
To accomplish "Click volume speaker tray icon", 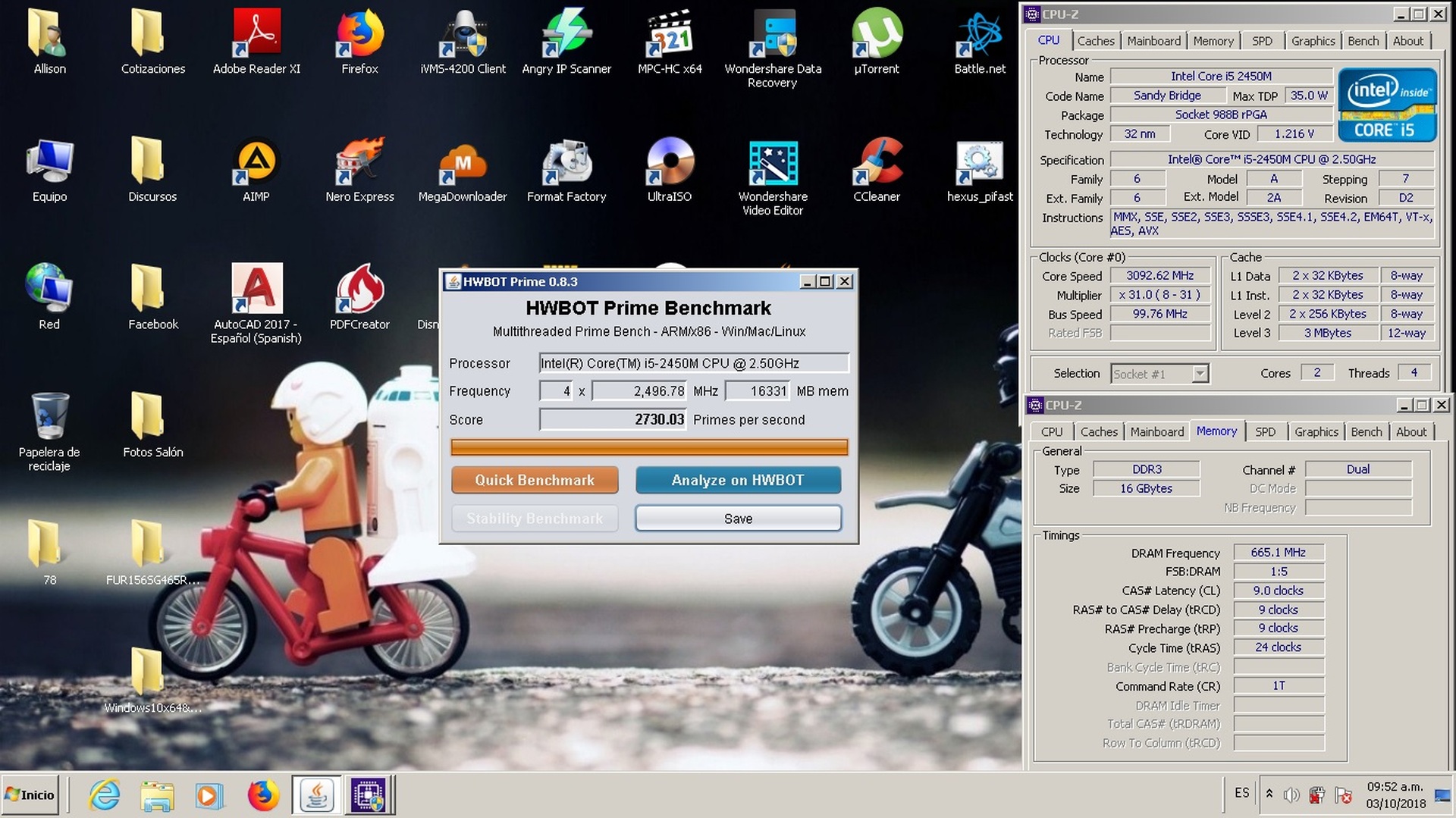I will [x=1291, y=794].
